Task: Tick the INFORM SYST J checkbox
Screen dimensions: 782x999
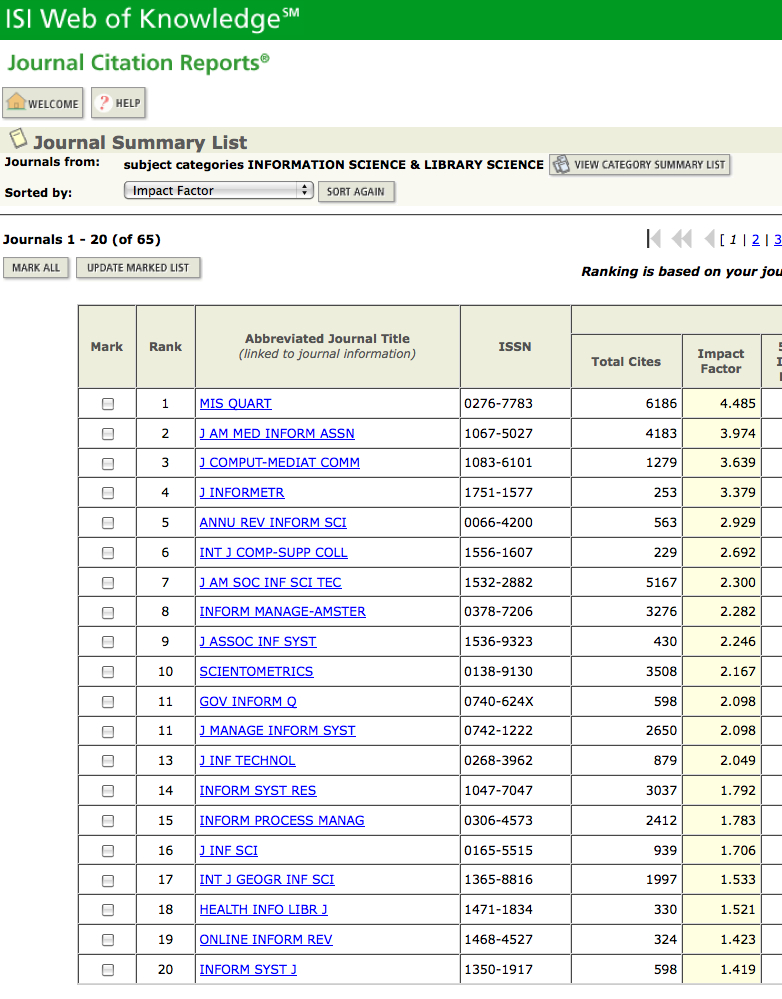Action: coord(108,970)
